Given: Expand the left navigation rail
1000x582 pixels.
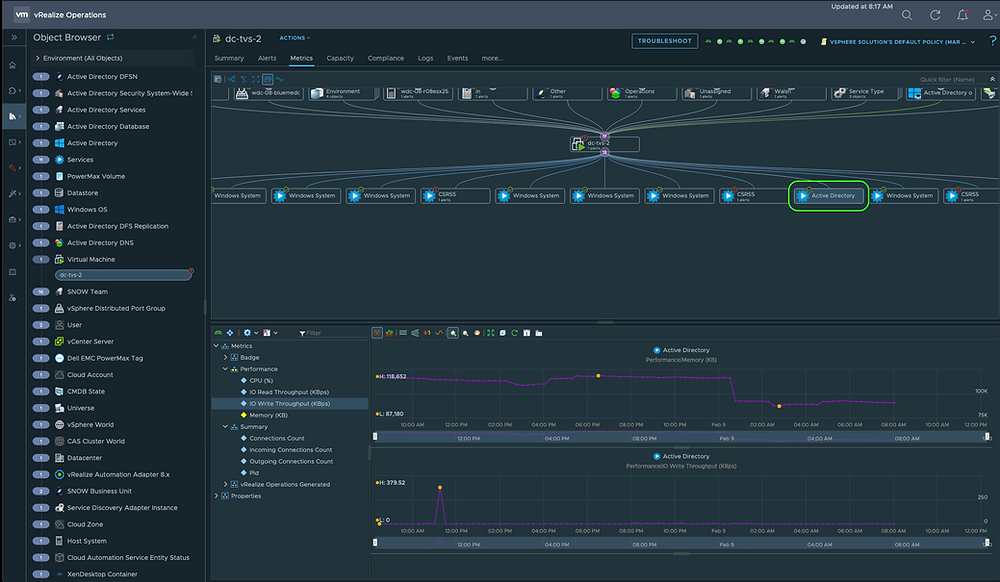Looking at the screenshot, I should [x=13, y=38].
